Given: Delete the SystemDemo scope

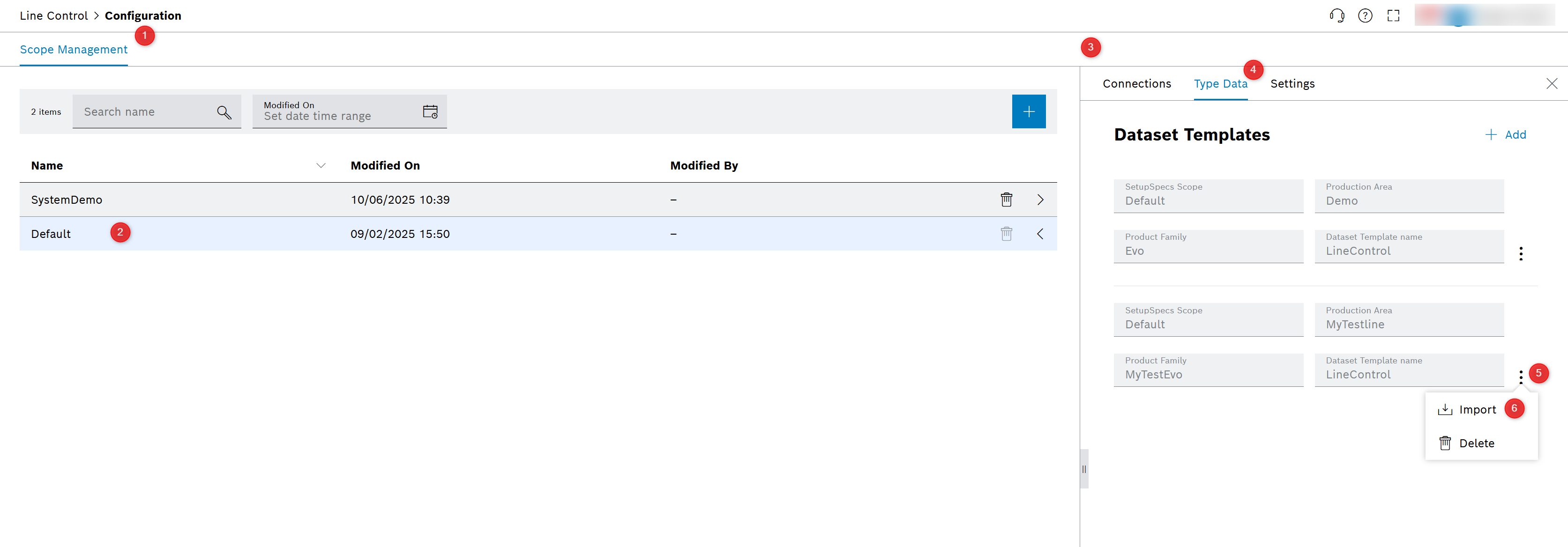Looking at the screenshot, I should click(1006, 200).
